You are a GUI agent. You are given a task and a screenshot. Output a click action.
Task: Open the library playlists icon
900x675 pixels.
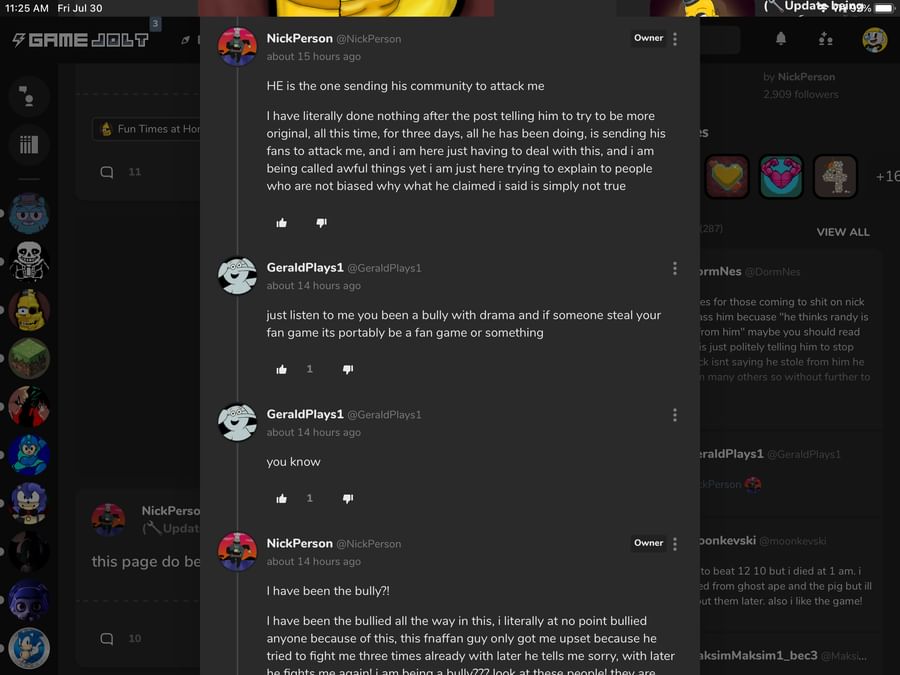tap(29, 144)
